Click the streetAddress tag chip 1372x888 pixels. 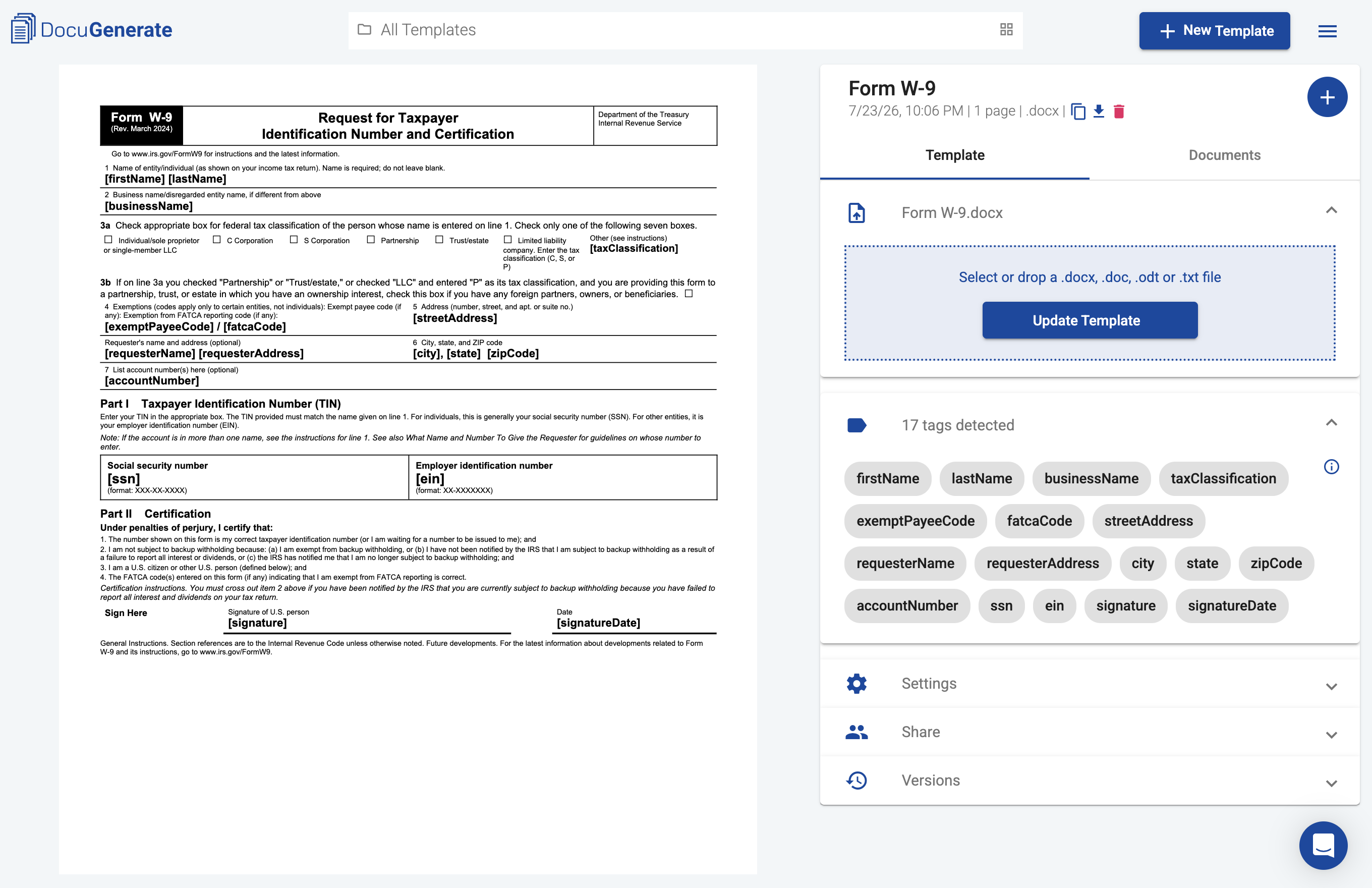(x=1149, y=521)
